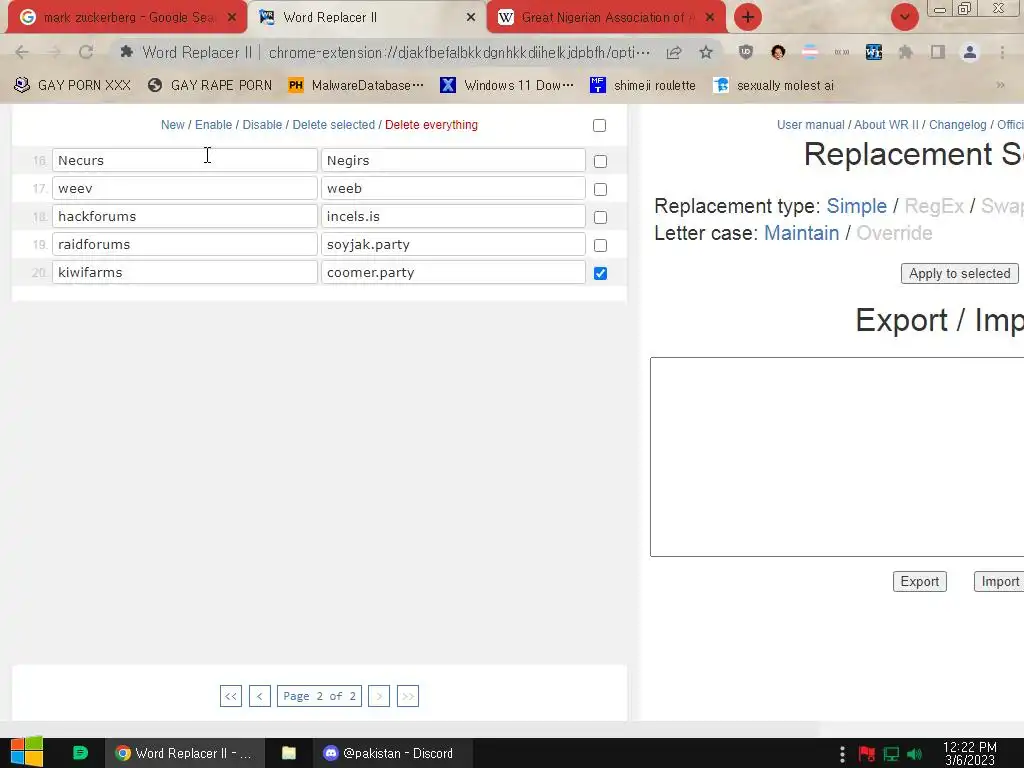The image size is (1024, 768).
Task: Select the Override letter case
Action: (x=894, y=233)
